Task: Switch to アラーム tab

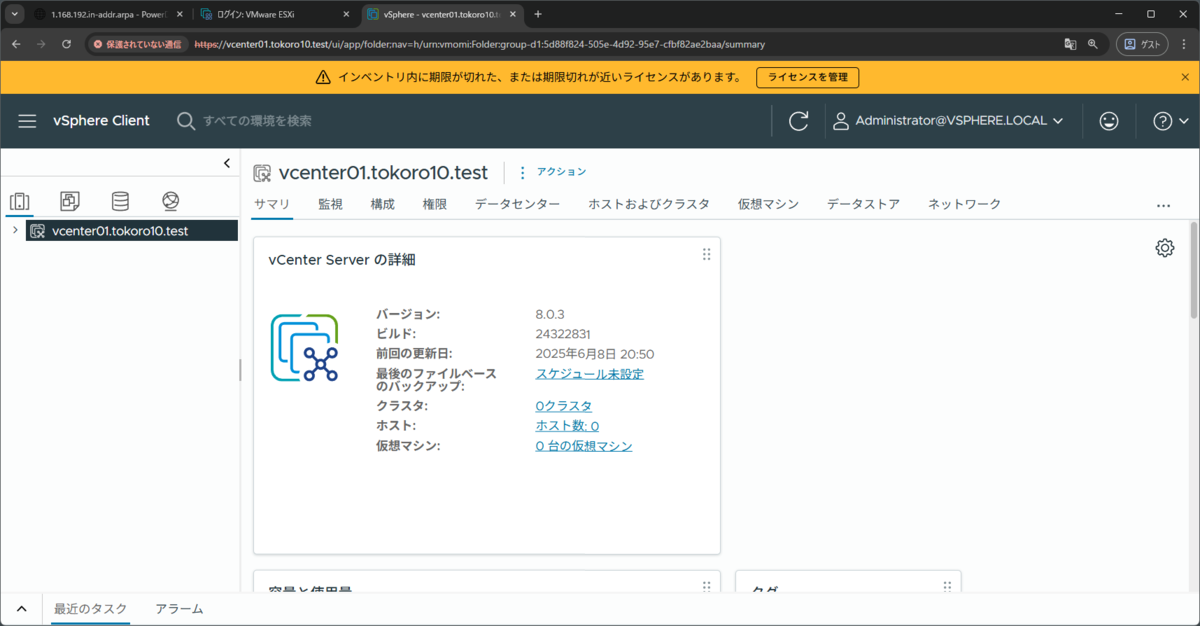Action: (179, 609)
